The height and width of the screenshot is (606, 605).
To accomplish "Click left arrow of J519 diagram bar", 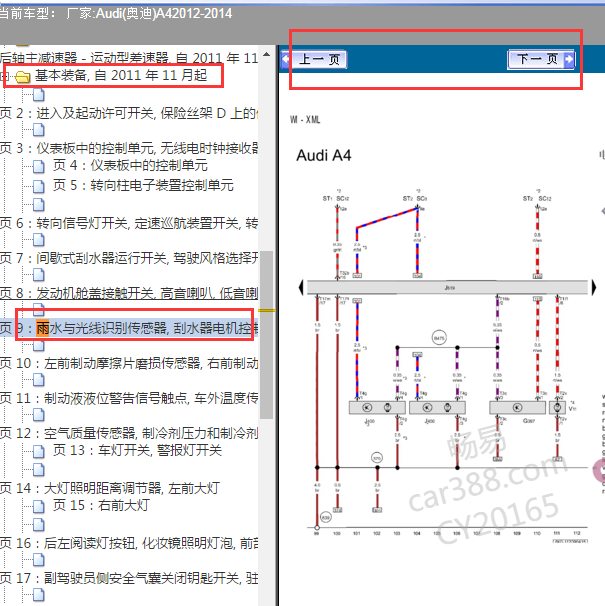I will (x=301, y=288).
